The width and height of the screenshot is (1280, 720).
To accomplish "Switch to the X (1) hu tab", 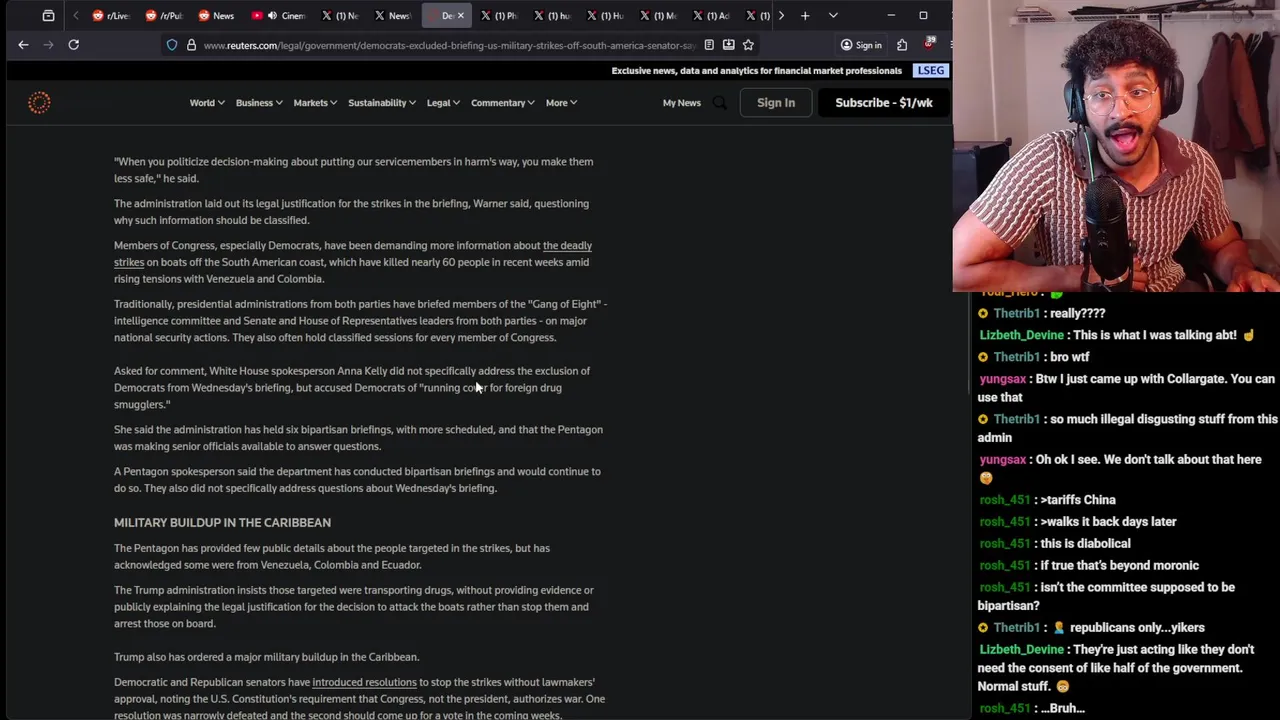I will pos(551,16).
